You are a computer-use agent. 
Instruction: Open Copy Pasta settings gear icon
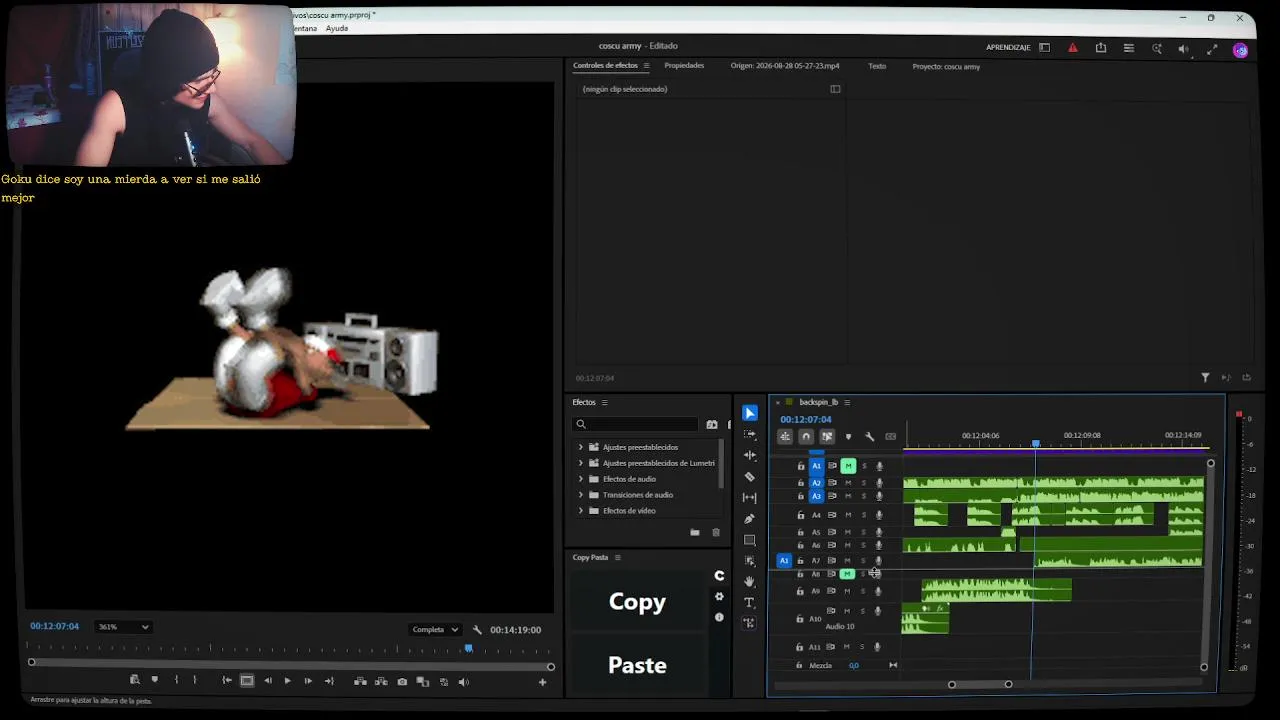click(719, 597)
